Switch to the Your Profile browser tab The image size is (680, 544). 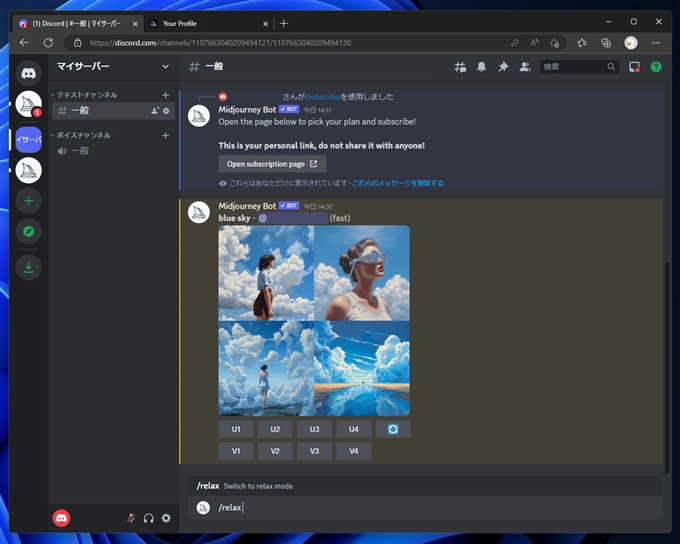coord(208,23)
